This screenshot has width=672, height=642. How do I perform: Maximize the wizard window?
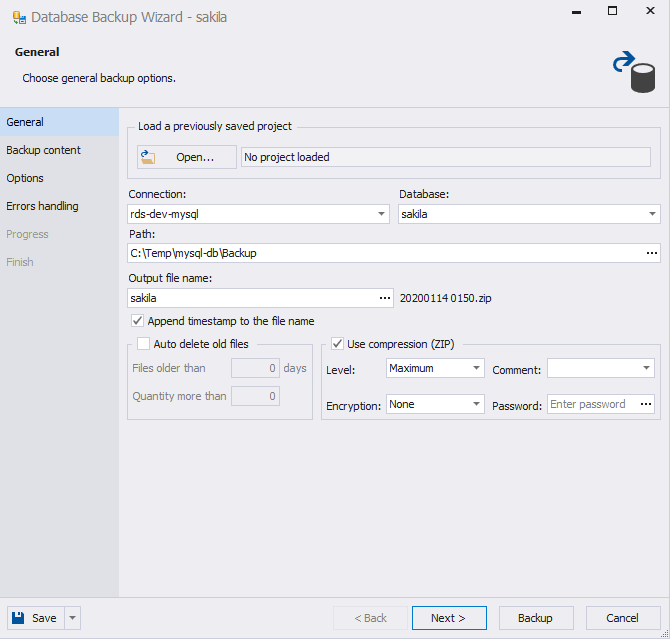(x=613, y=11)
